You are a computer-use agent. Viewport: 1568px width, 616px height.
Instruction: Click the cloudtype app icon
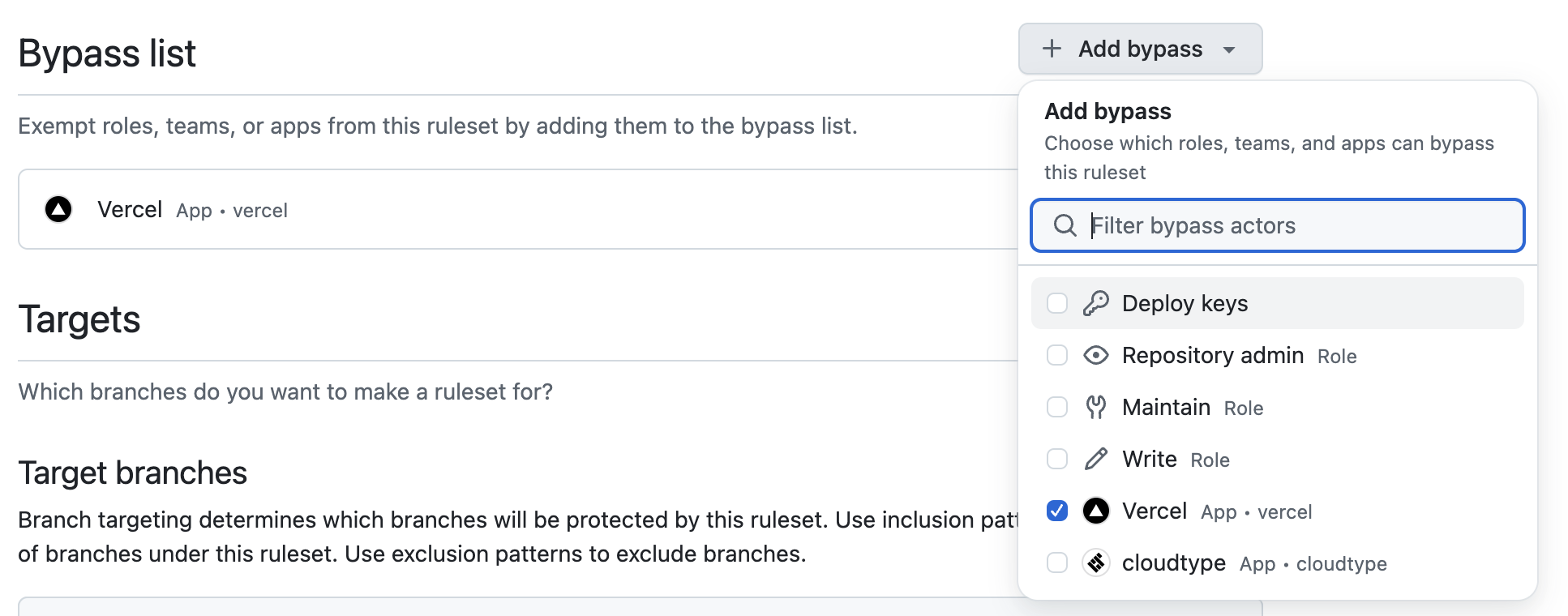pyautogui.click(x=1095, y=563)
